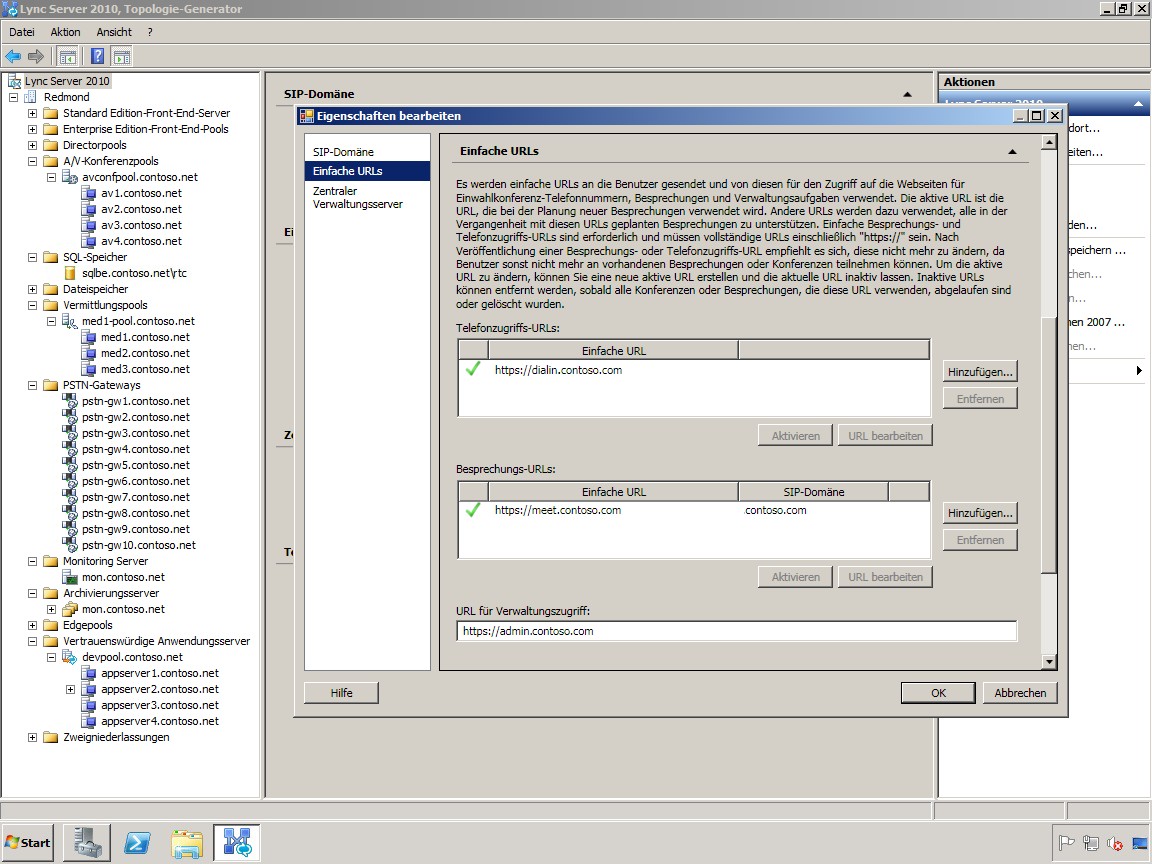Screen dimensions: 1152x864
Task: Open the Help toolbar icon
Action: [x=97, y=57]
